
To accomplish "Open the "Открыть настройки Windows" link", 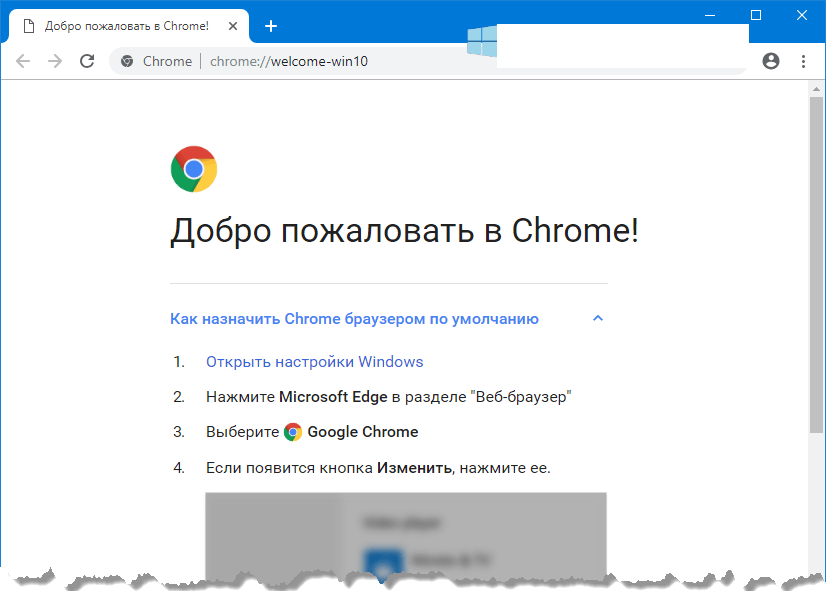I will tap(314, 362).
